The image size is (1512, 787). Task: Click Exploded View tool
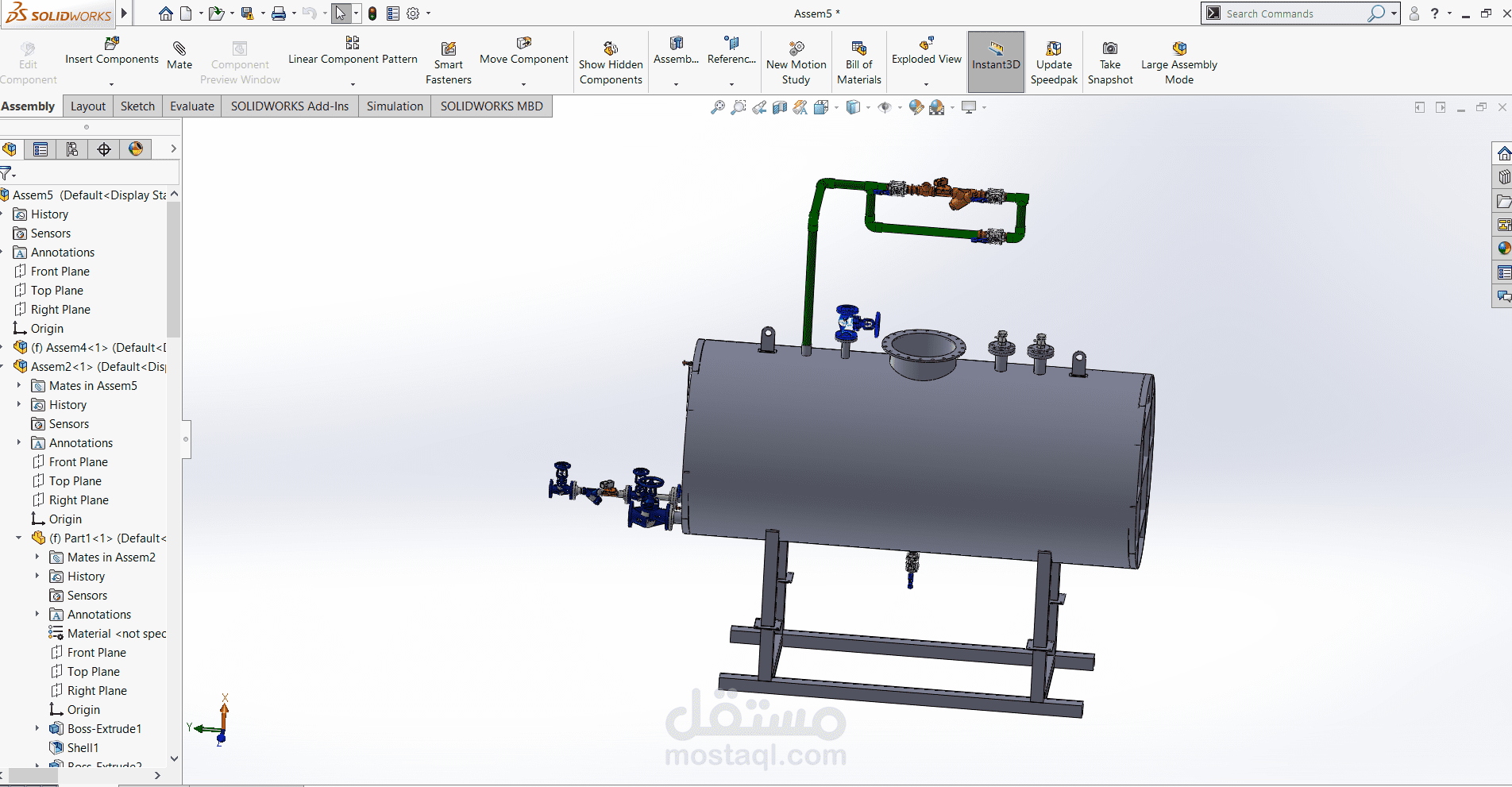926,52
